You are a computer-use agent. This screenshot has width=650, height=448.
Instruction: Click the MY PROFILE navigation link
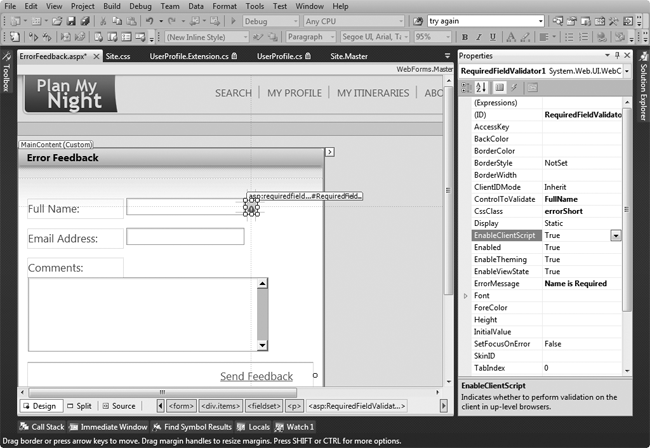coord(294,93)
